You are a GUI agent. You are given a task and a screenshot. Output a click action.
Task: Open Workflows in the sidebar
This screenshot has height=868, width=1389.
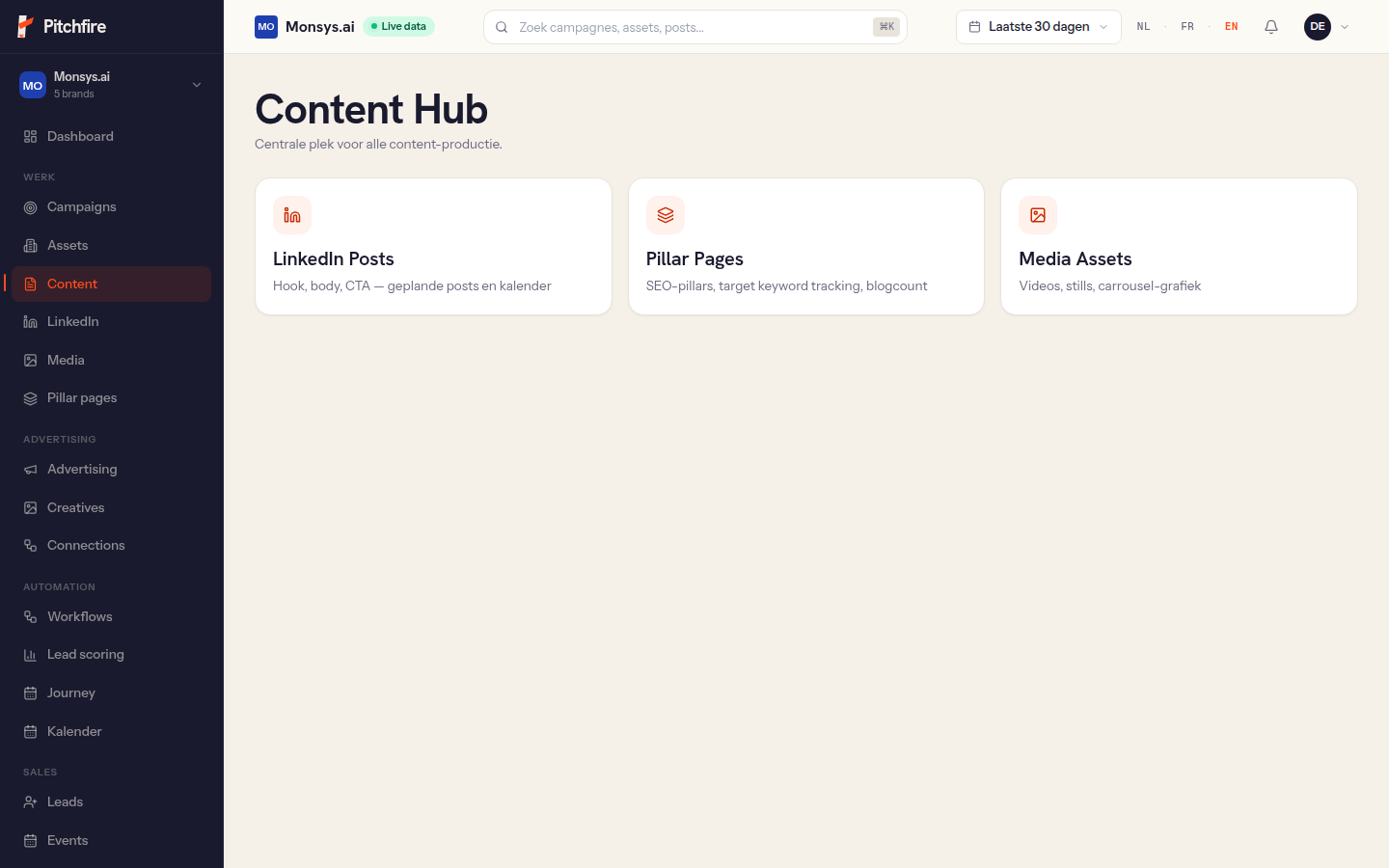click(x=112, y=617)
